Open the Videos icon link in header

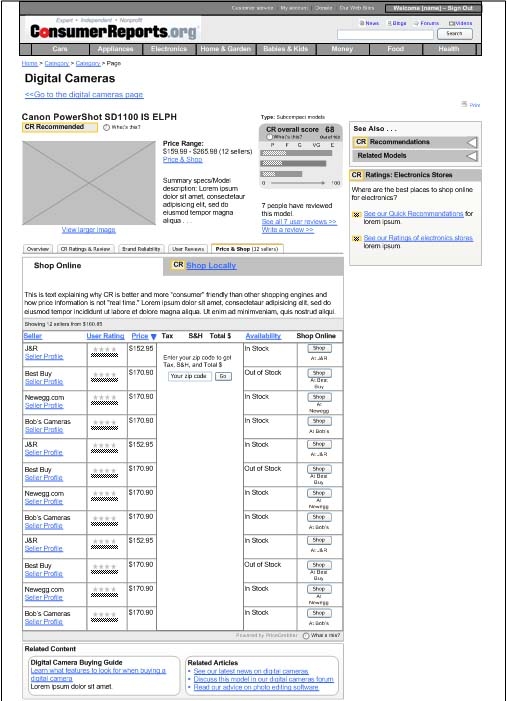(x=460, y=23)
